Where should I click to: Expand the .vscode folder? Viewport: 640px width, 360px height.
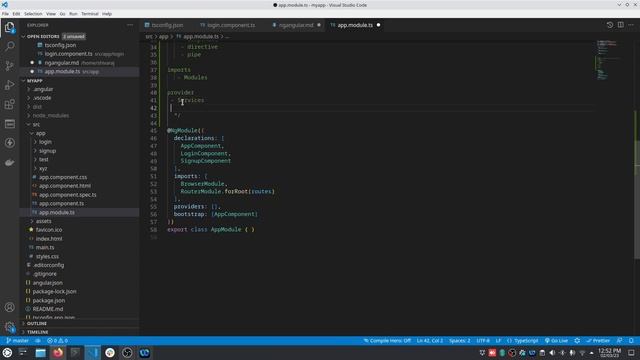point(80,98)
